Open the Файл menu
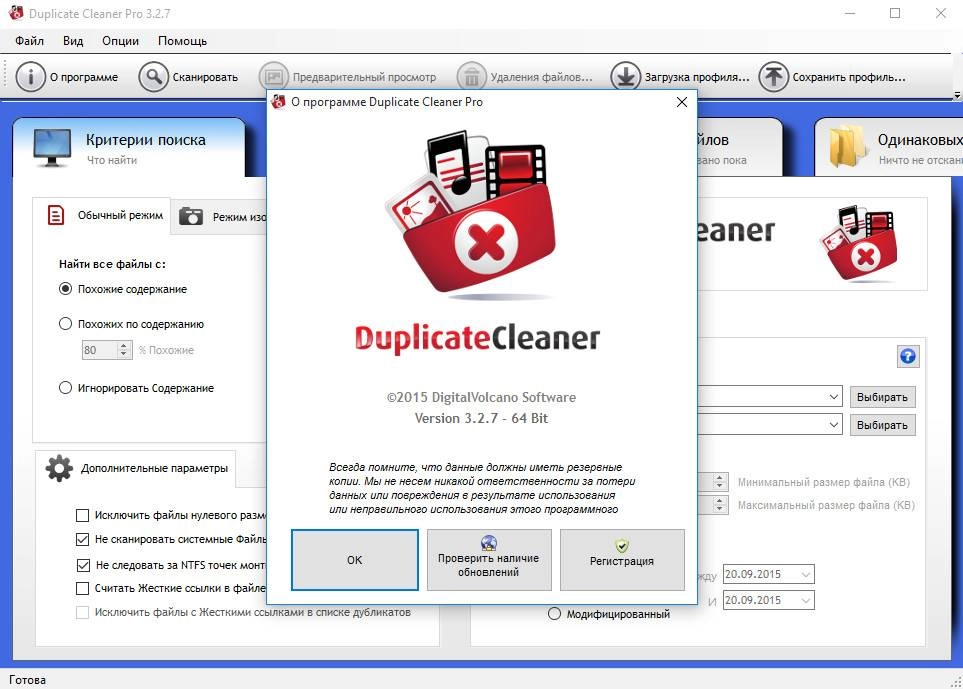 (29, 41)
